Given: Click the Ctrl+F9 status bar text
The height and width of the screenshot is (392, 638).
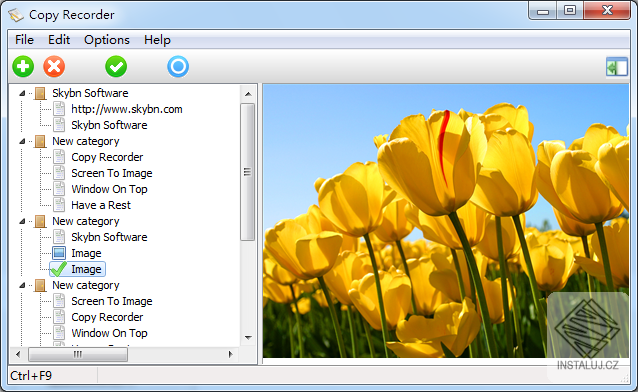Looking at the screenshot, I should 31,376.
